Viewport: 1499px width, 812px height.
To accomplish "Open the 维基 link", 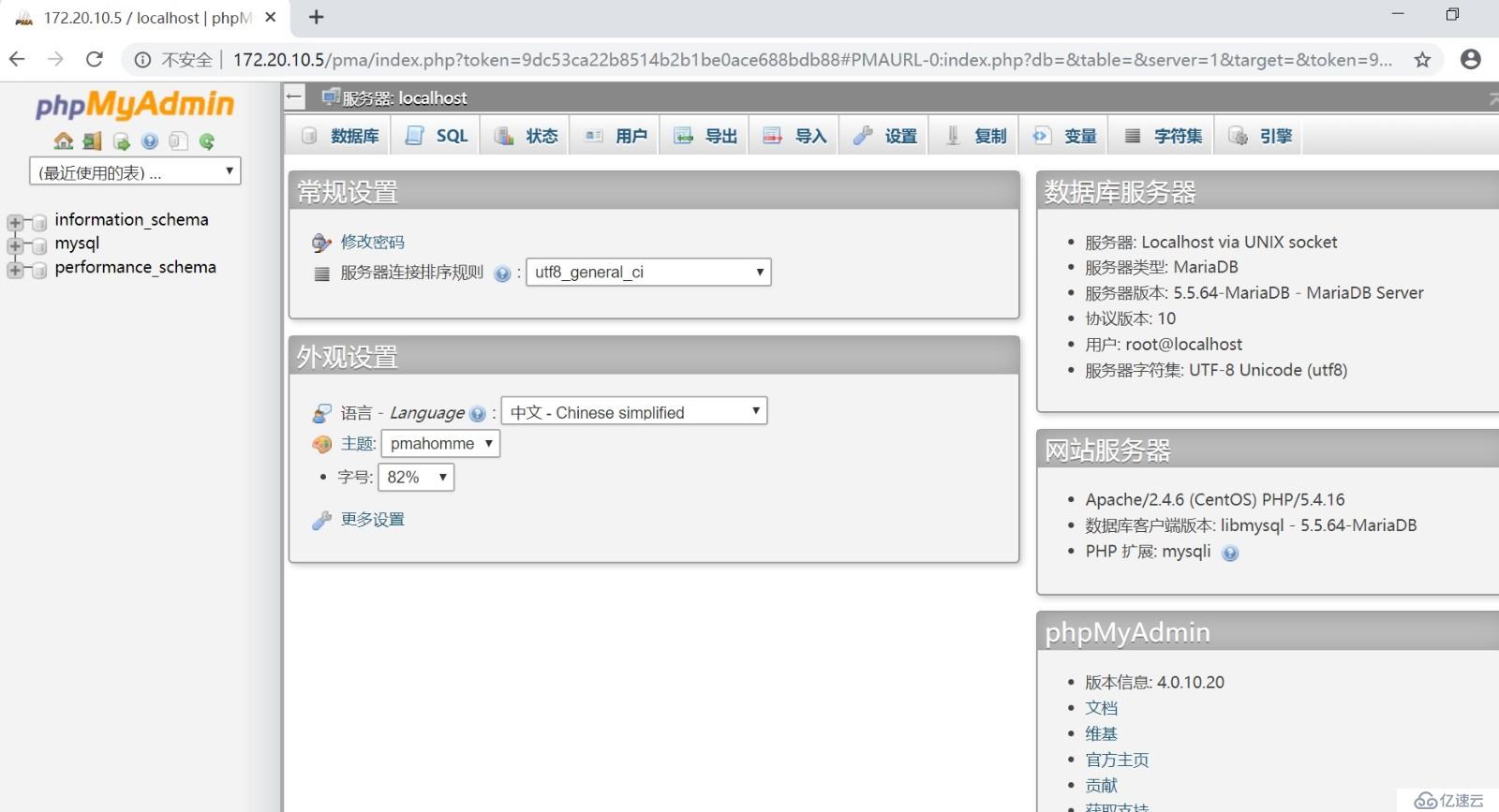I will (x=1102, y=734).
